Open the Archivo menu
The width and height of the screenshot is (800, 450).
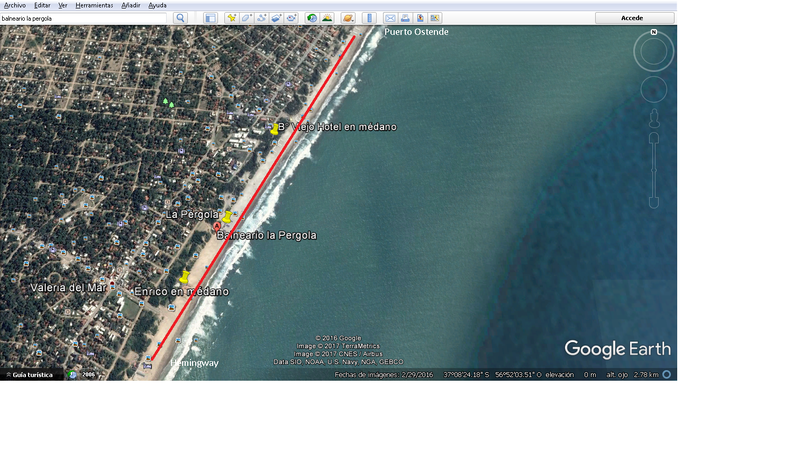(15, 5)
